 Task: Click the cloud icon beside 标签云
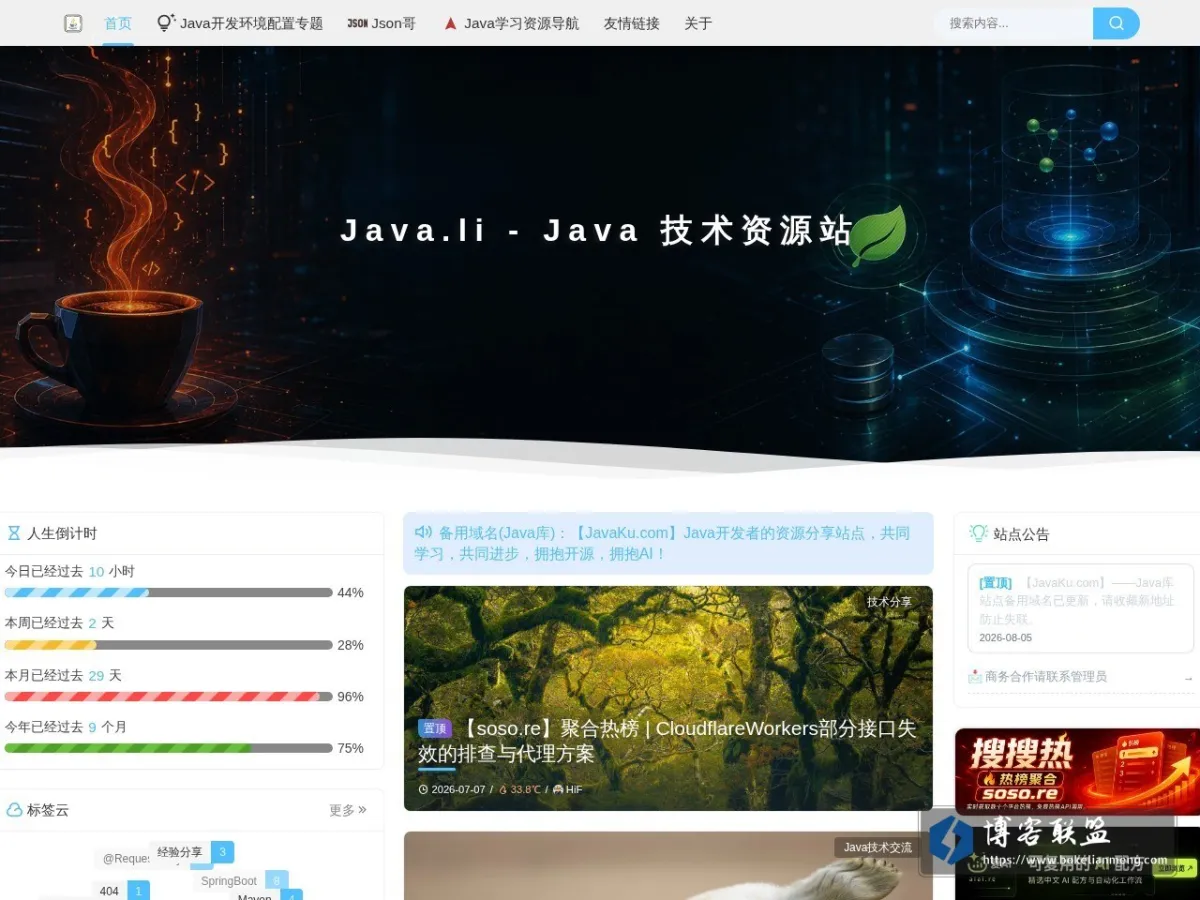(14, 809)
